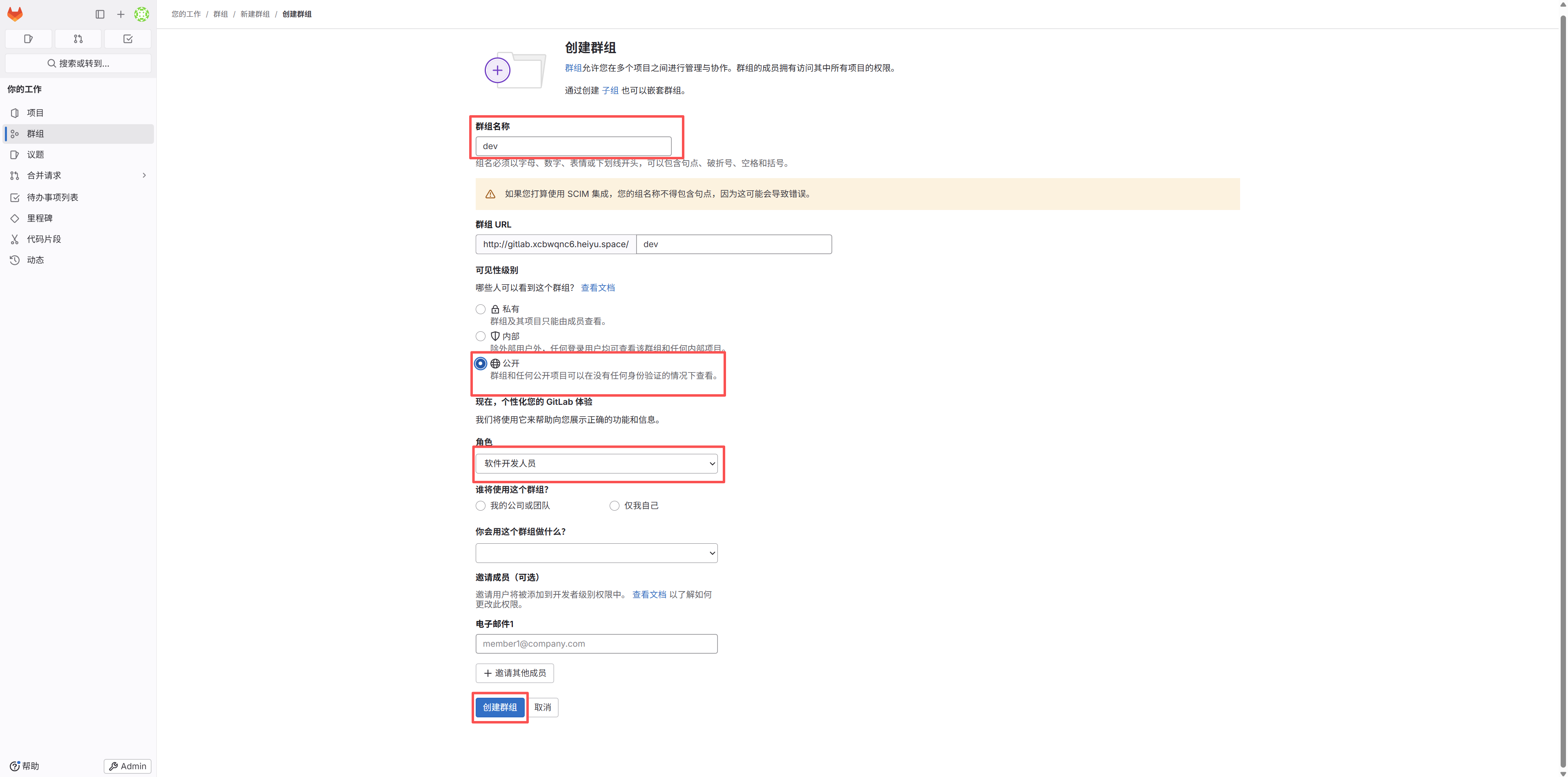Select the 内部 visibility radio
This screenshot has width=1568, height=777.
point(481,336)
